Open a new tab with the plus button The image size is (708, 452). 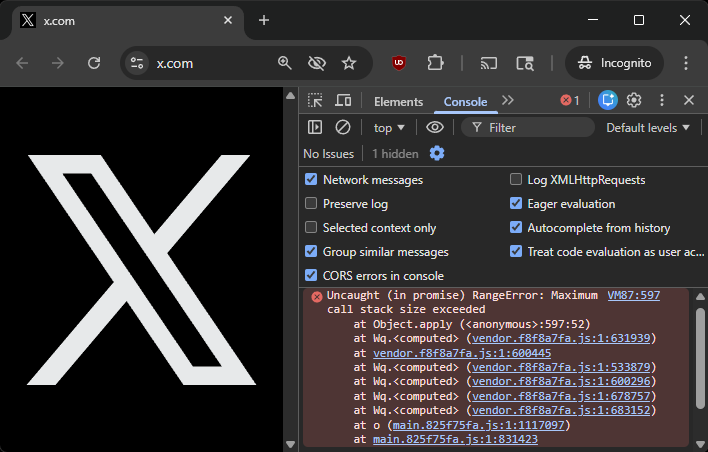[264, 20]
